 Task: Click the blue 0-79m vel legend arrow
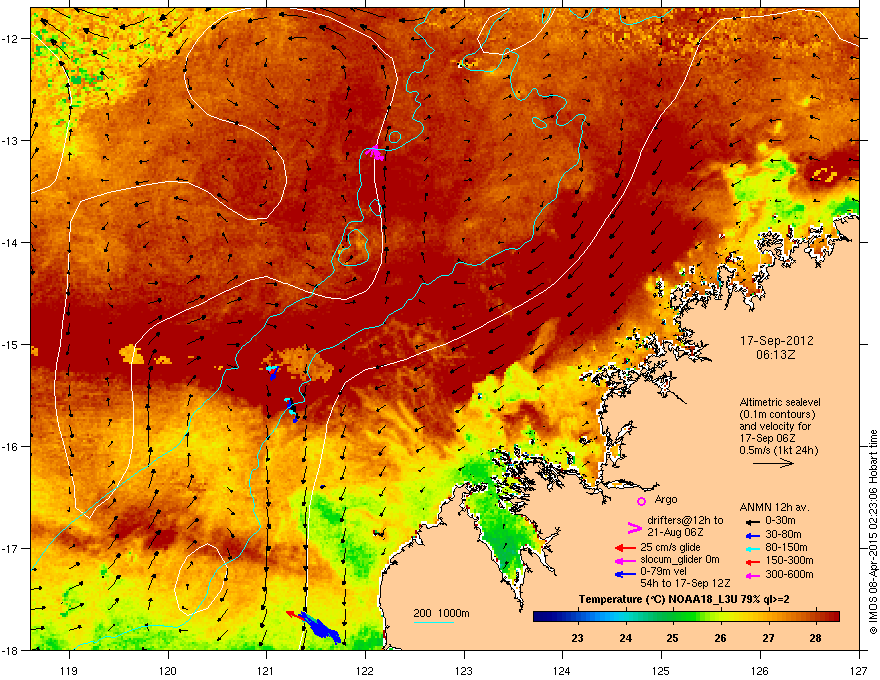coord(625,574)
